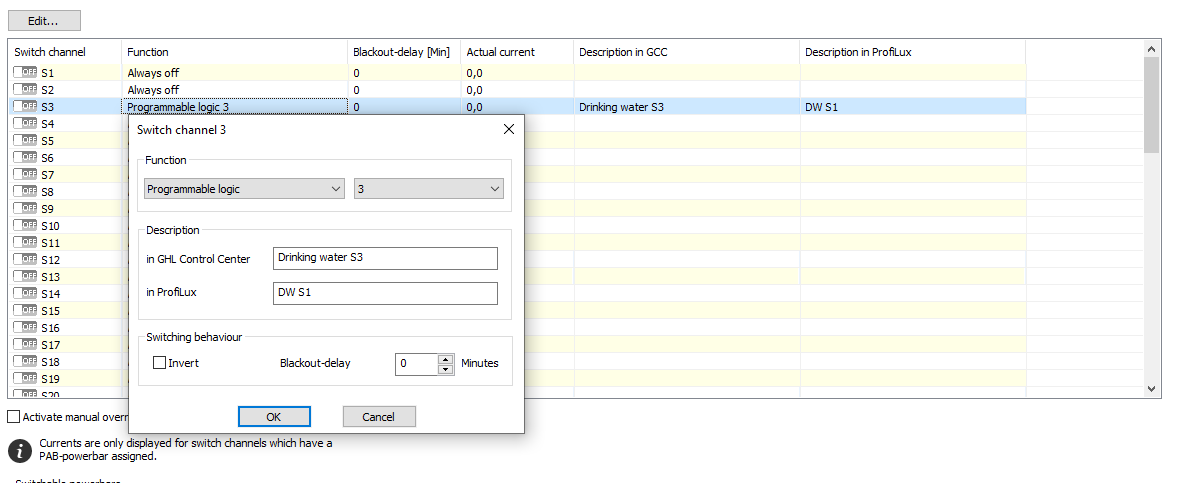The image size is (1192, 483).
Task: Click the Edit... button
Action: [44, 21]
